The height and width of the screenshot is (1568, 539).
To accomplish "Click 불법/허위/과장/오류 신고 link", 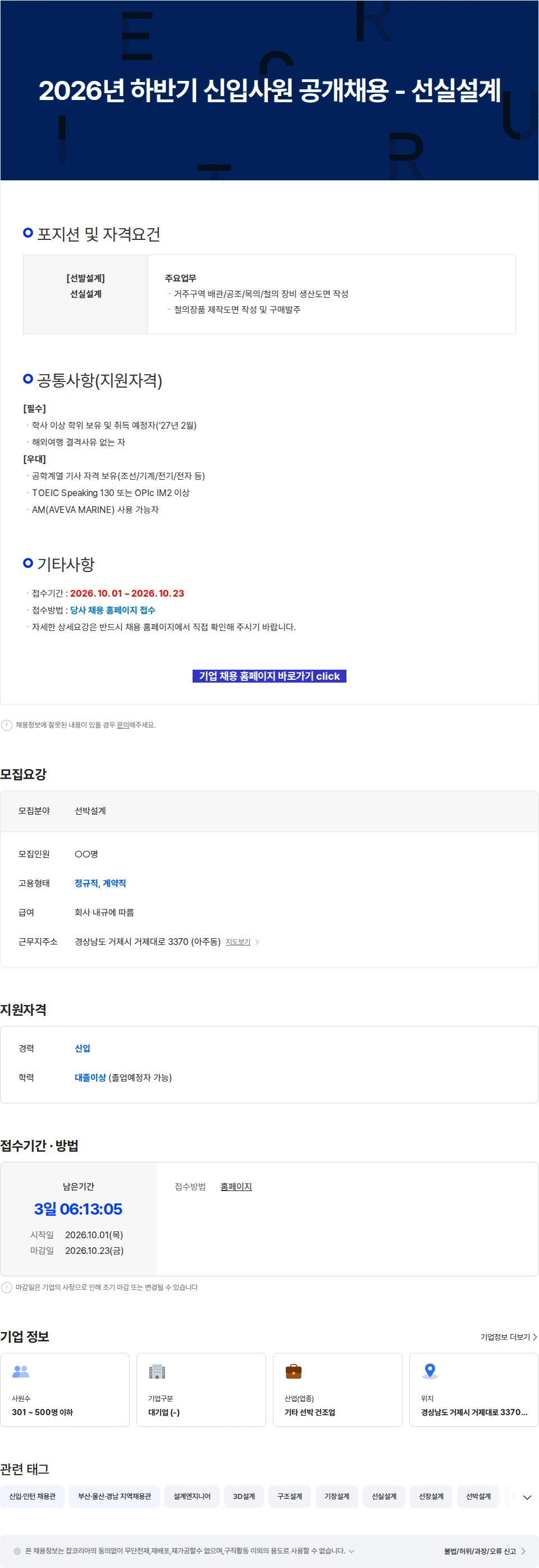I will tap(479, 1551).
